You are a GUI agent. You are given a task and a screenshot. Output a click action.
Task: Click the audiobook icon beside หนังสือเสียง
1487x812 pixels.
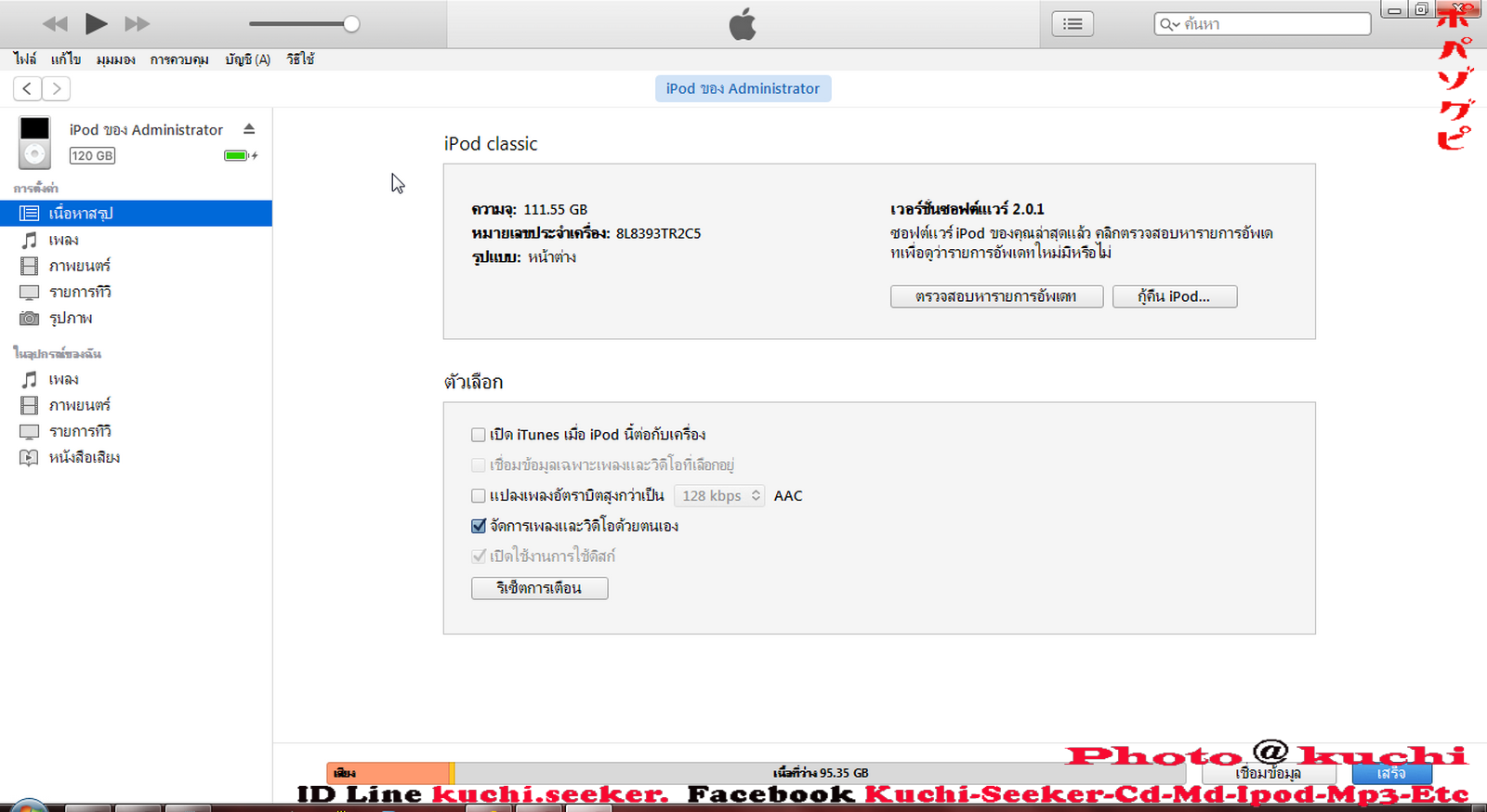pos(30,457)
